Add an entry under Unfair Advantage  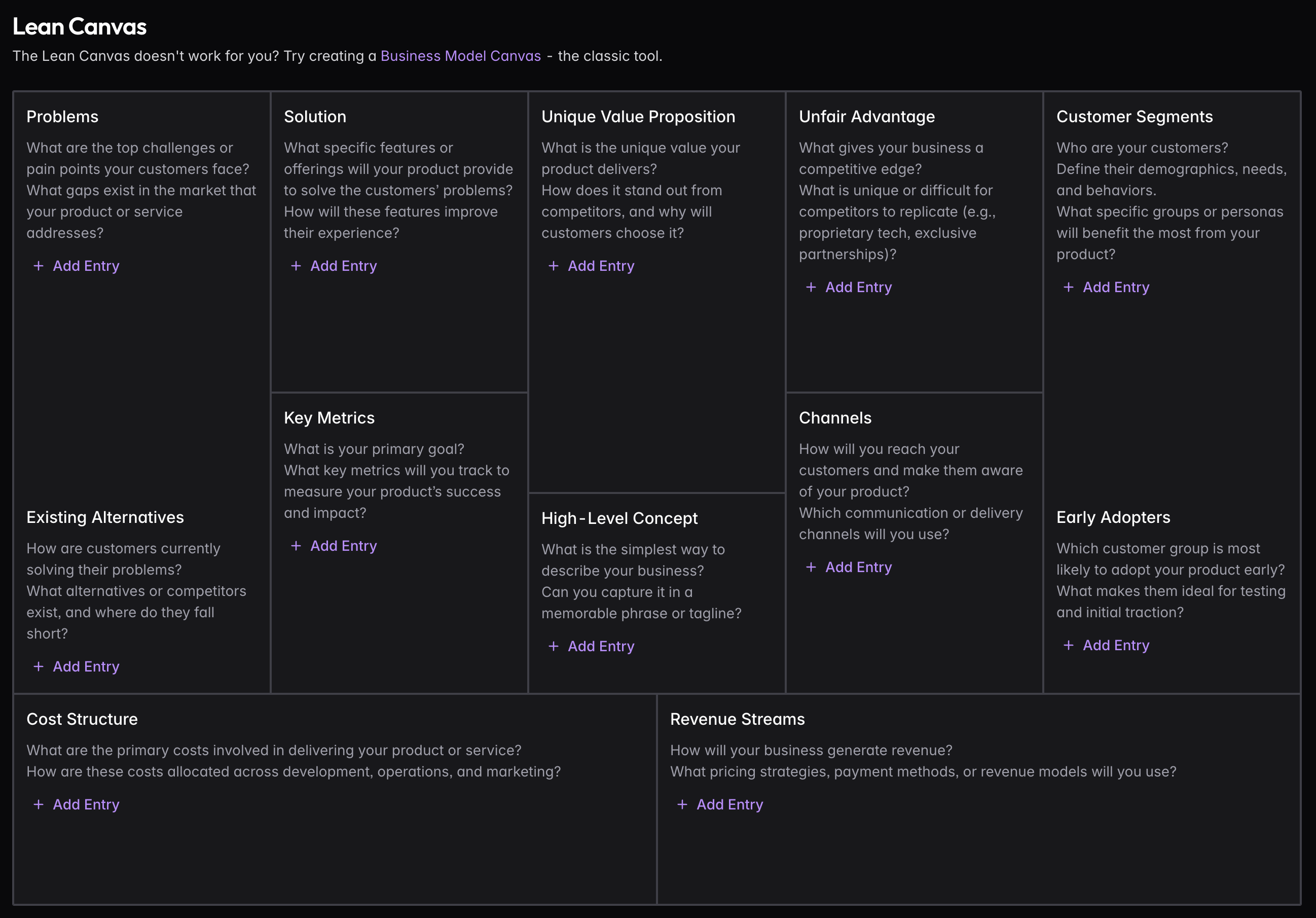[x=859, y=287]
